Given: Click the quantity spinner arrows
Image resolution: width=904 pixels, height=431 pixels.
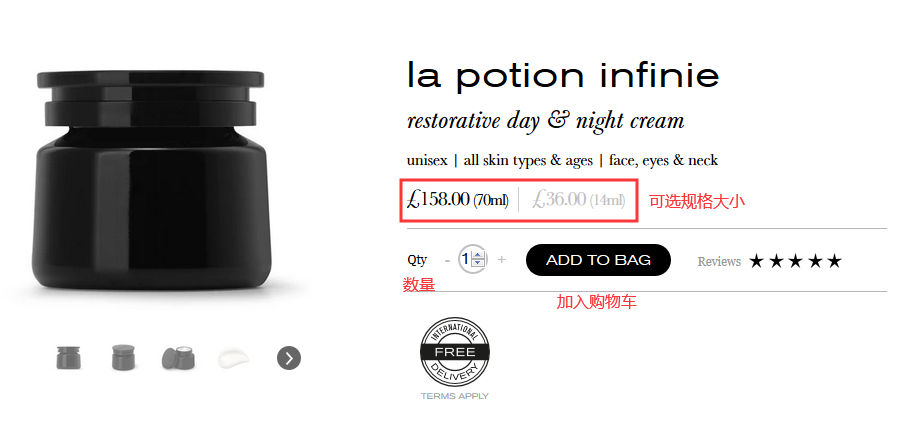Looking at the screenshot, I should point(478,260).
